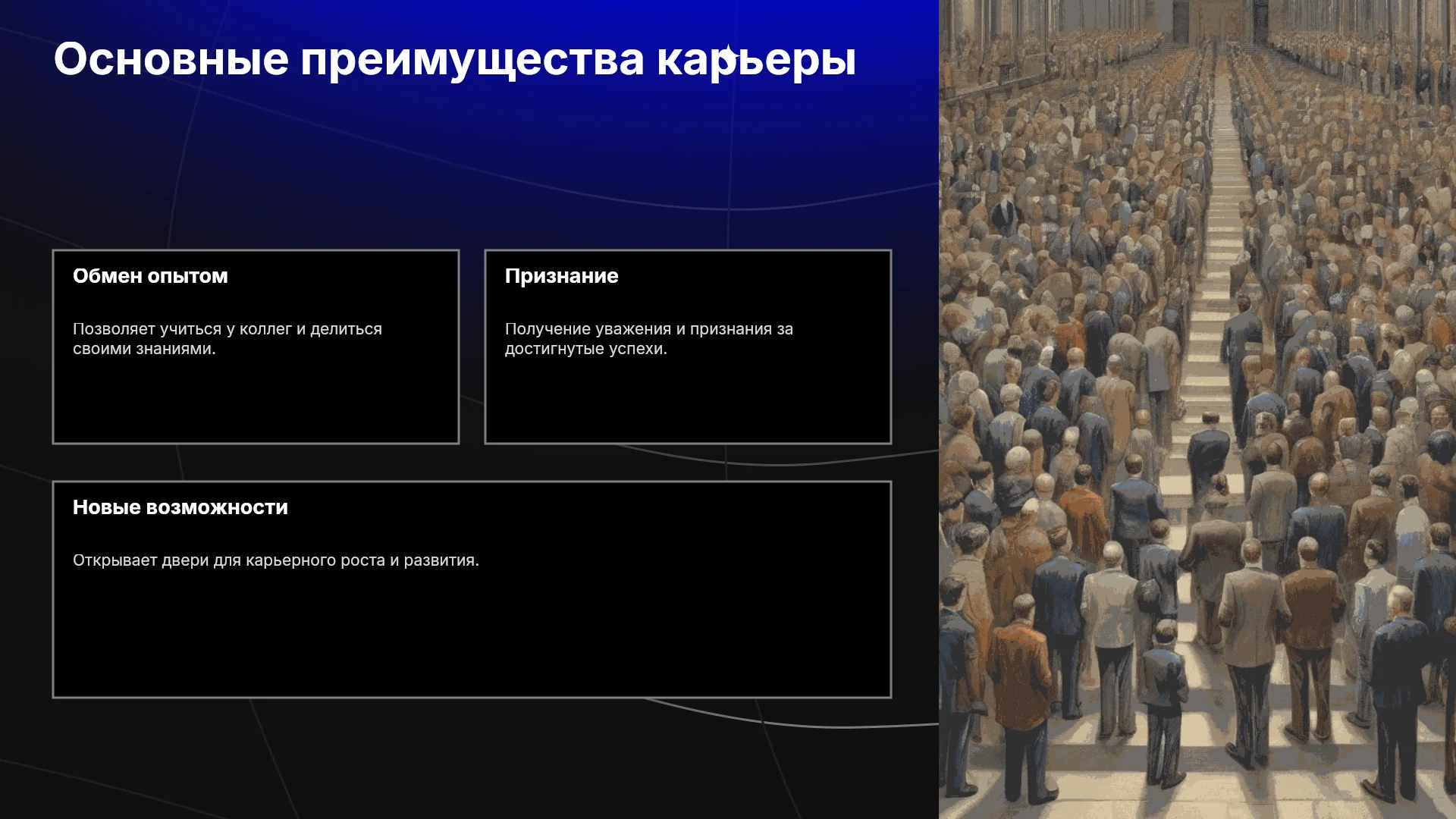This screenshot has width=1456, height=819.
Task: Select the empty area of Обмен опытом card
Action: 256,402
